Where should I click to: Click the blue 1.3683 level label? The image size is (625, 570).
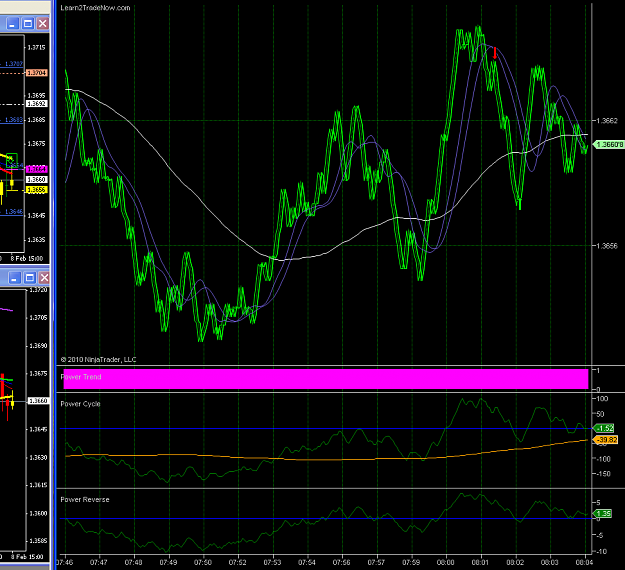(x=14, y=120)
